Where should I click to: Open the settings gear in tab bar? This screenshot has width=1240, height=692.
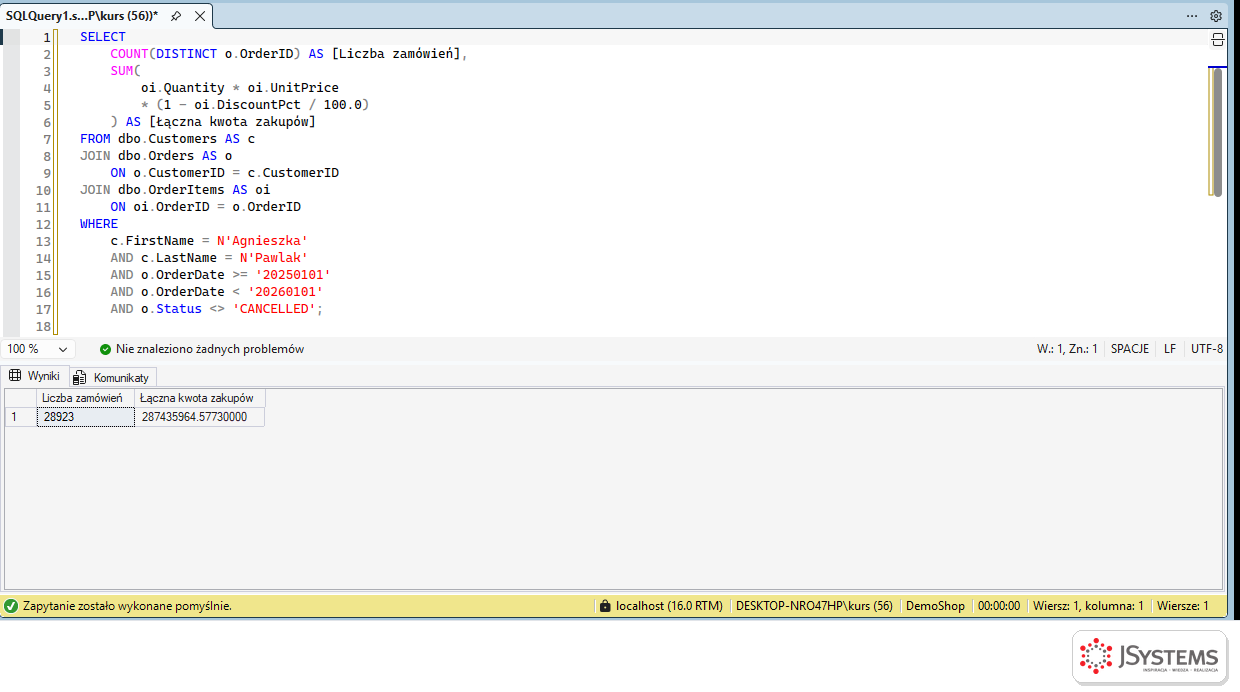click(x=1216, y=16)
